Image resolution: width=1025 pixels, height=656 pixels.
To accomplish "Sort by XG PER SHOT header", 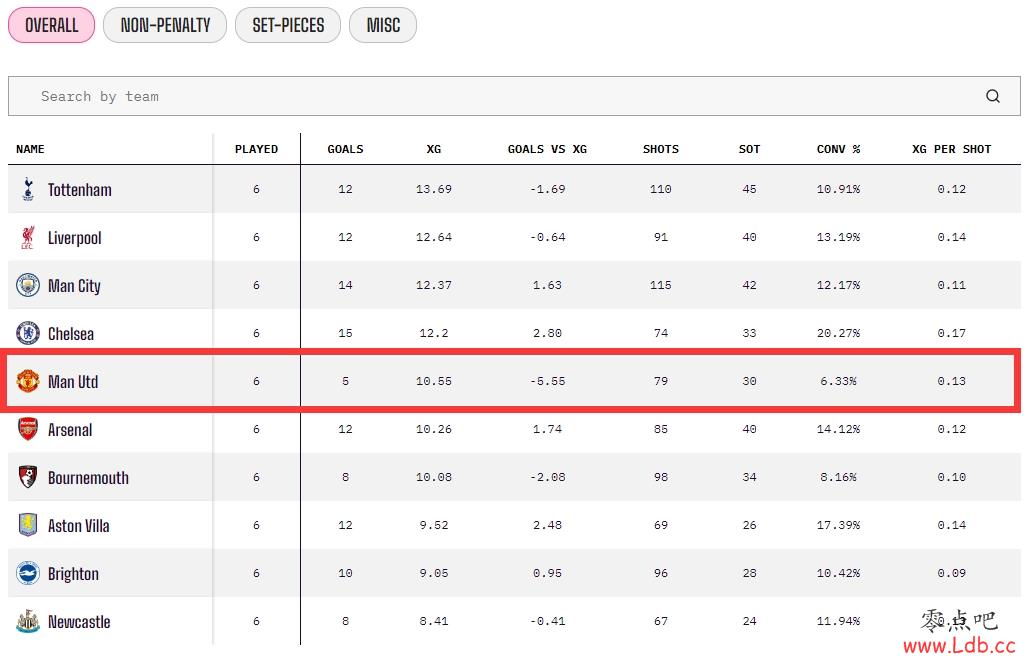I will click(951, 149).
